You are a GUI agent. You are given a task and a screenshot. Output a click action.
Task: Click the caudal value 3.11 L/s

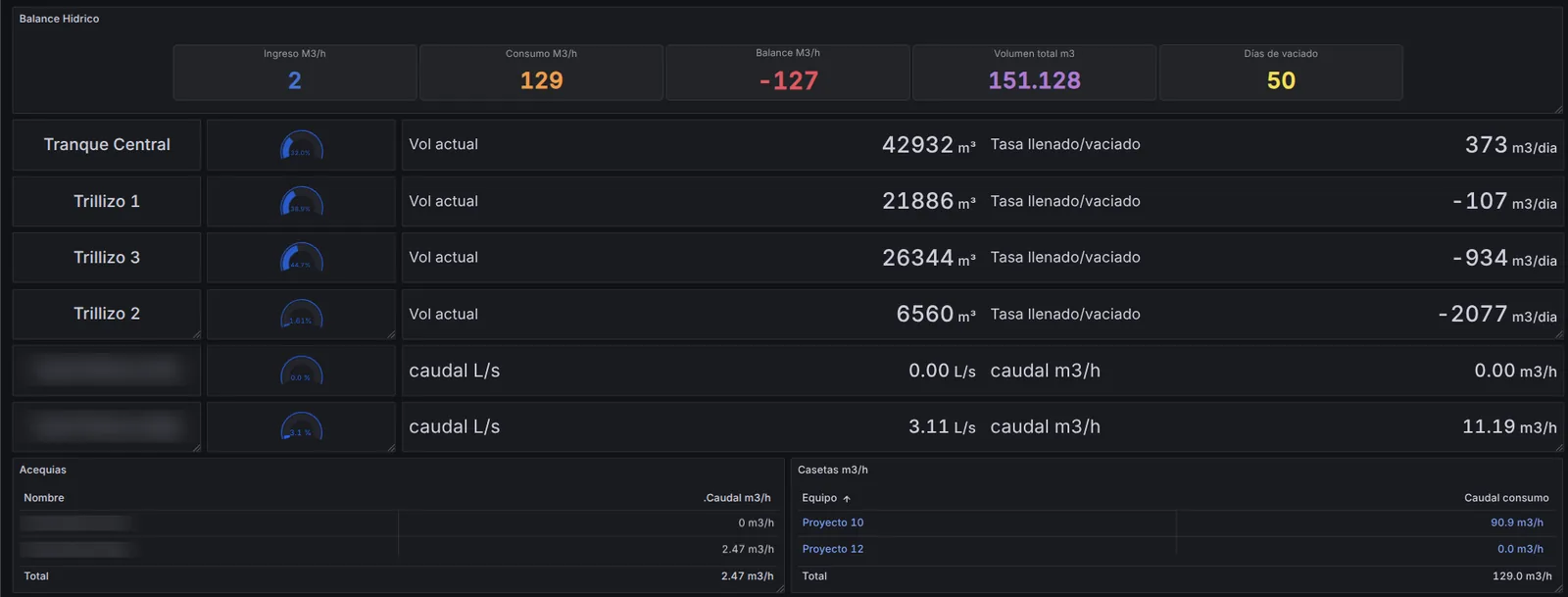click(x=942, y=426)
